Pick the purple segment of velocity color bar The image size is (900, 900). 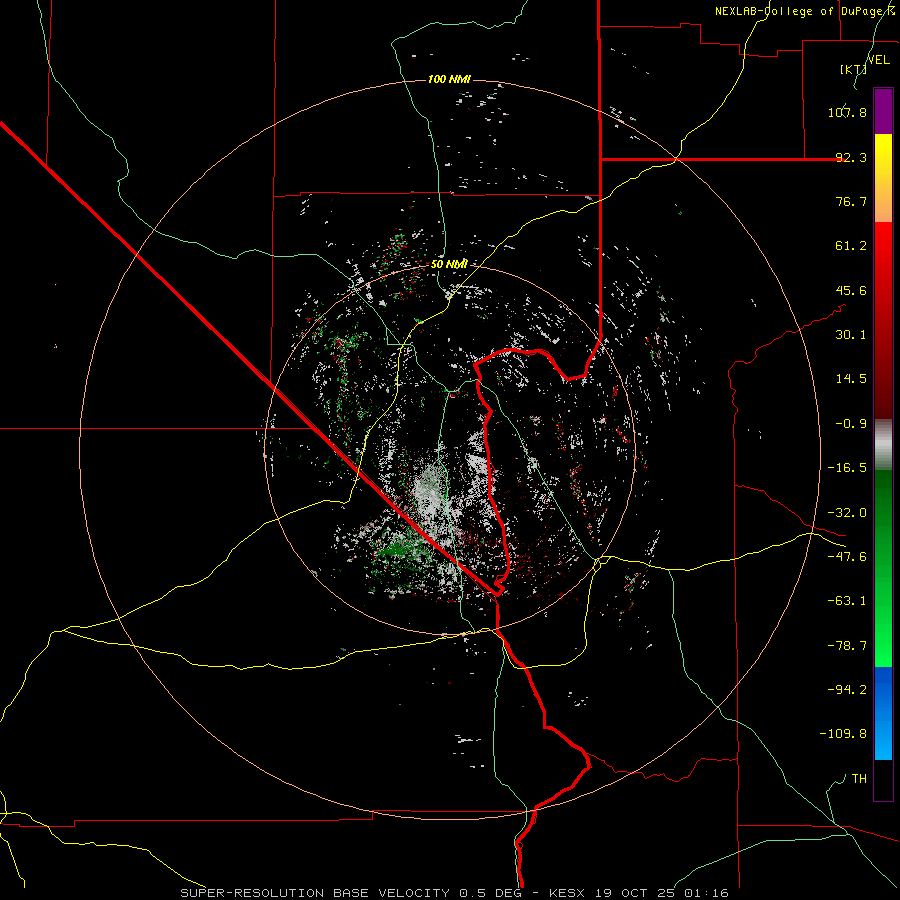pos(883,112)
